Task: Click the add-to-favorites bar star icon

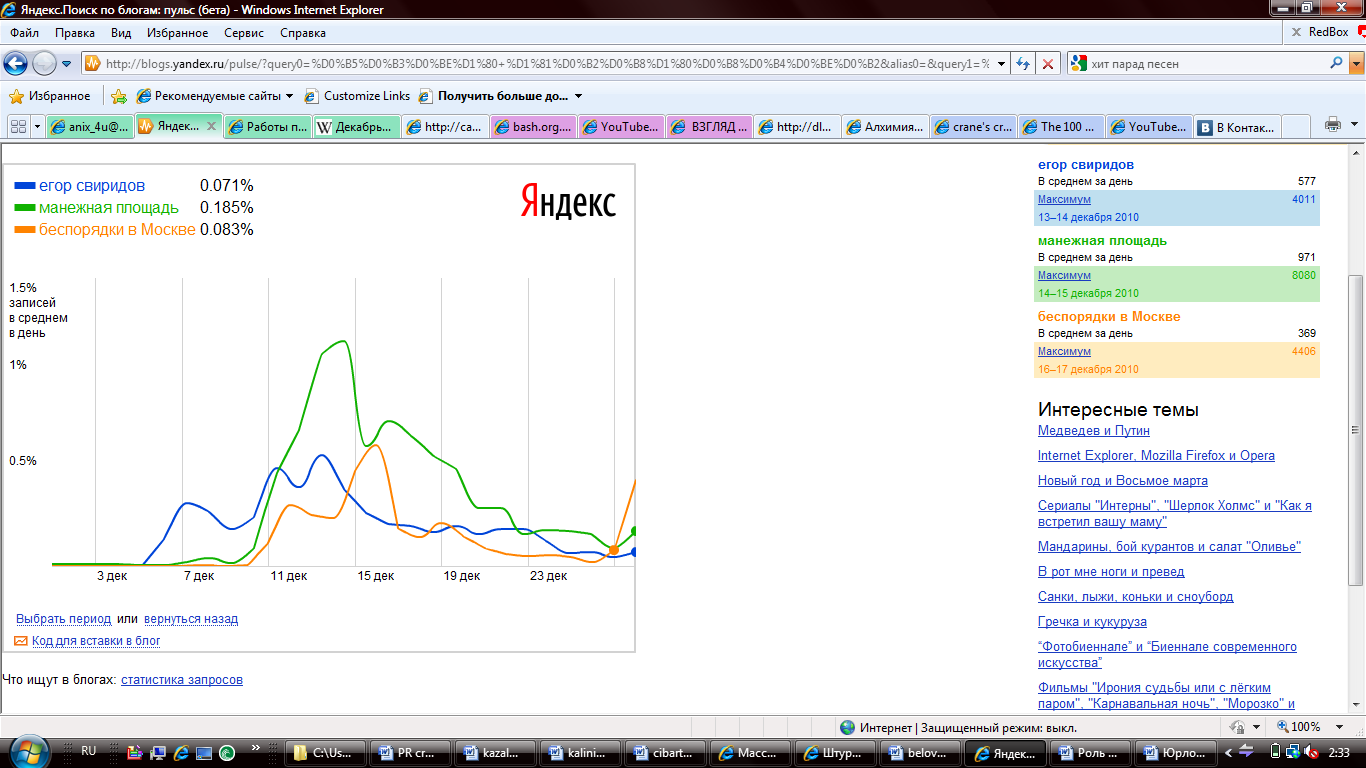Action: click(119, 96)
